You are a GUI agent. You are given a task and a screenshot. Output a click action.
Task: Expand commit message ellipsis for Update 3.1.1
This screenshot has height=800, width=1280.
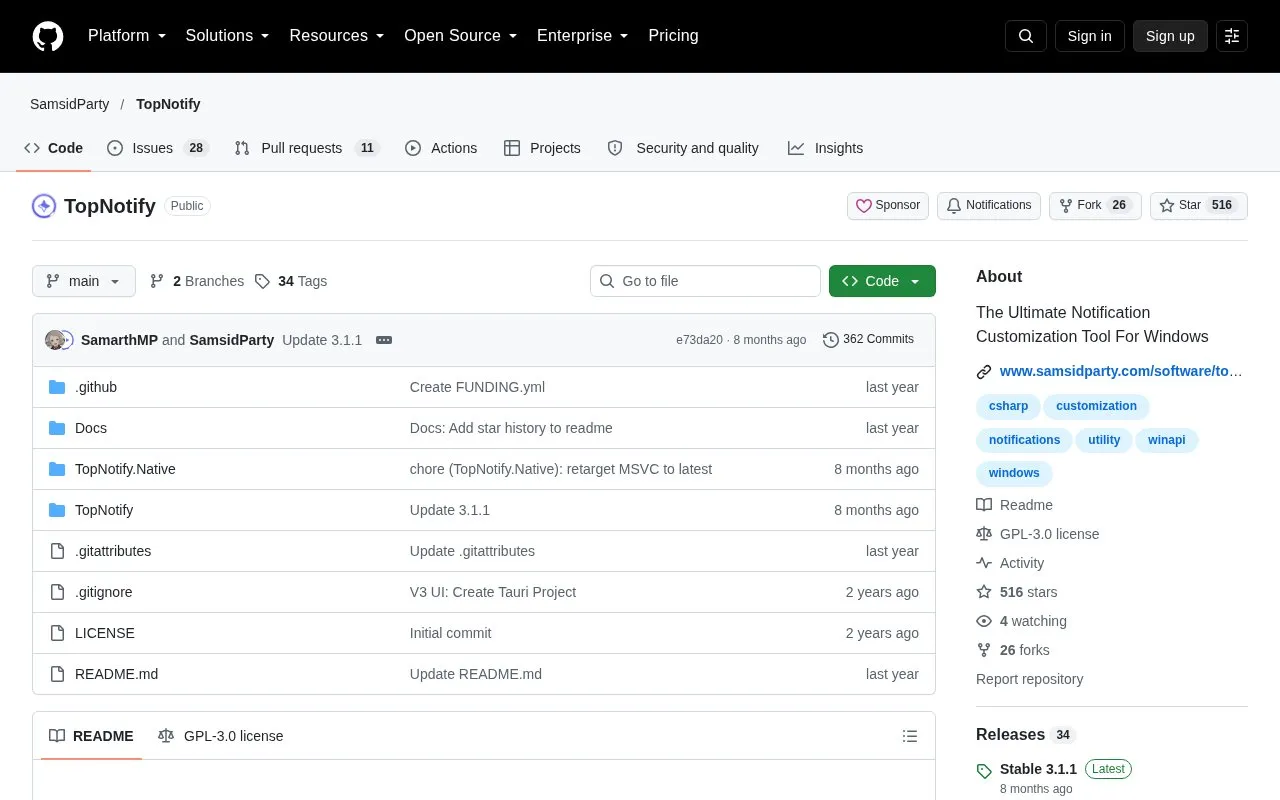[x=384, y=340]
